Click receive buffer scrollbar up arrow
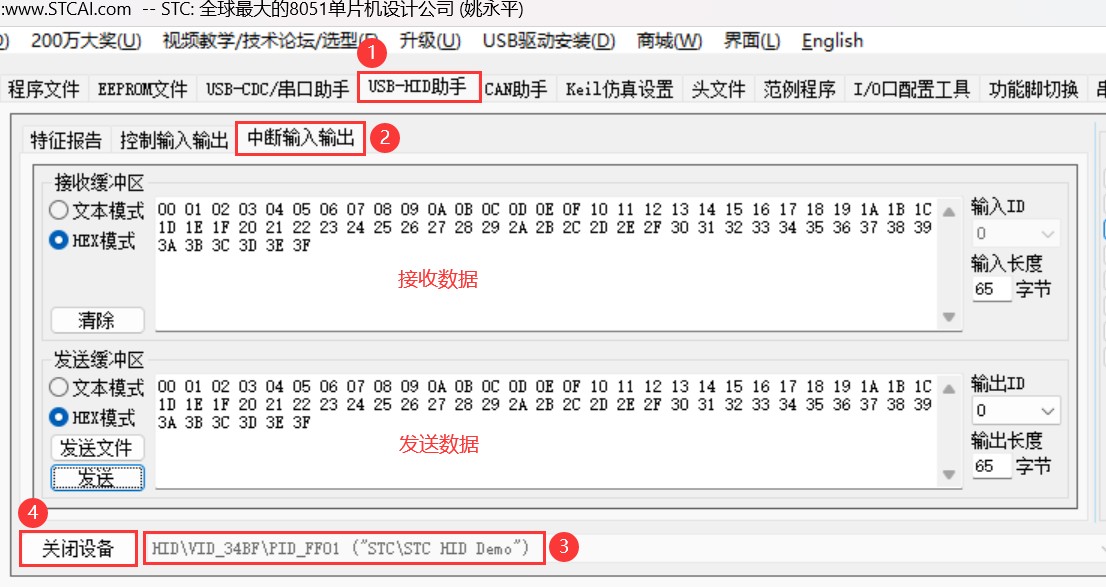The width and height of the screenshot is (1106, 587). click(x=949, y=212)
